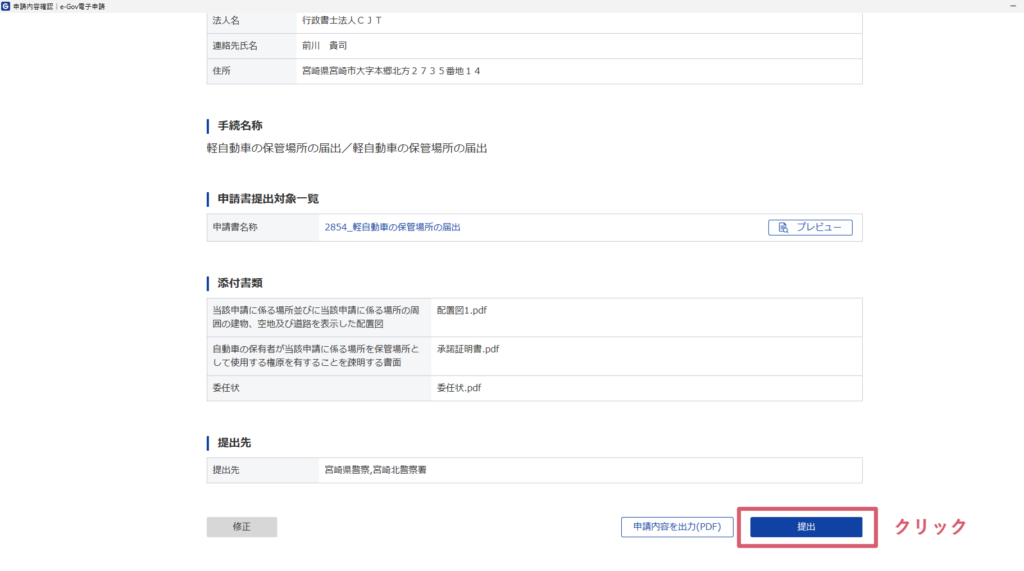The image size is (1024, 571).
Task: Select the 承諾証明書.pdf attachment name
Action: coord(468,349)
